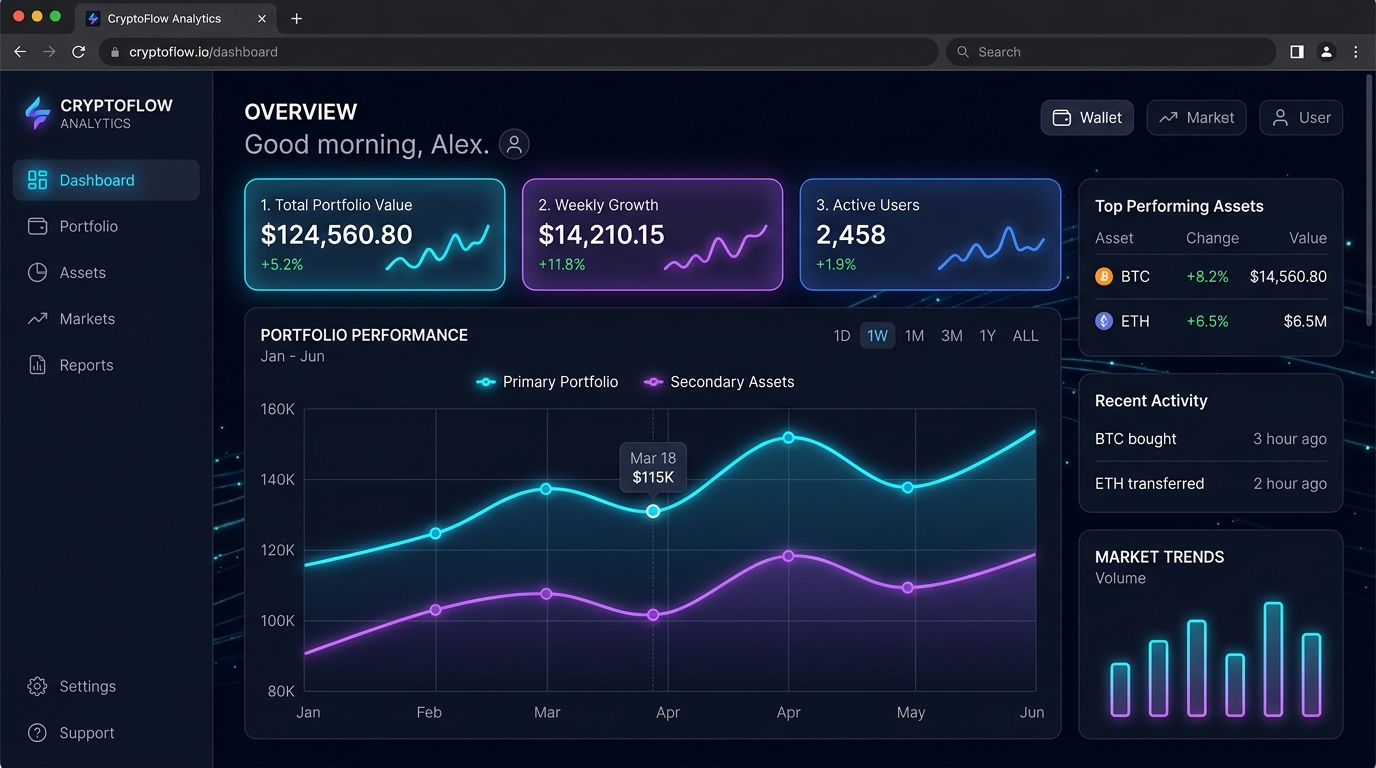Select the 3M time range

point(952,336)
